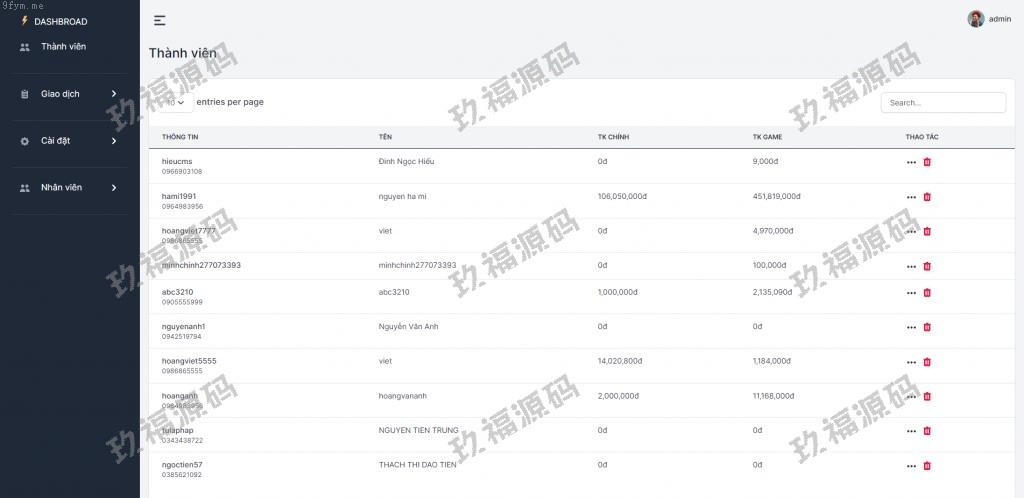Expand the Cài đặt sidebar menu
The image size is (1024, 498).
coord(70,141)
